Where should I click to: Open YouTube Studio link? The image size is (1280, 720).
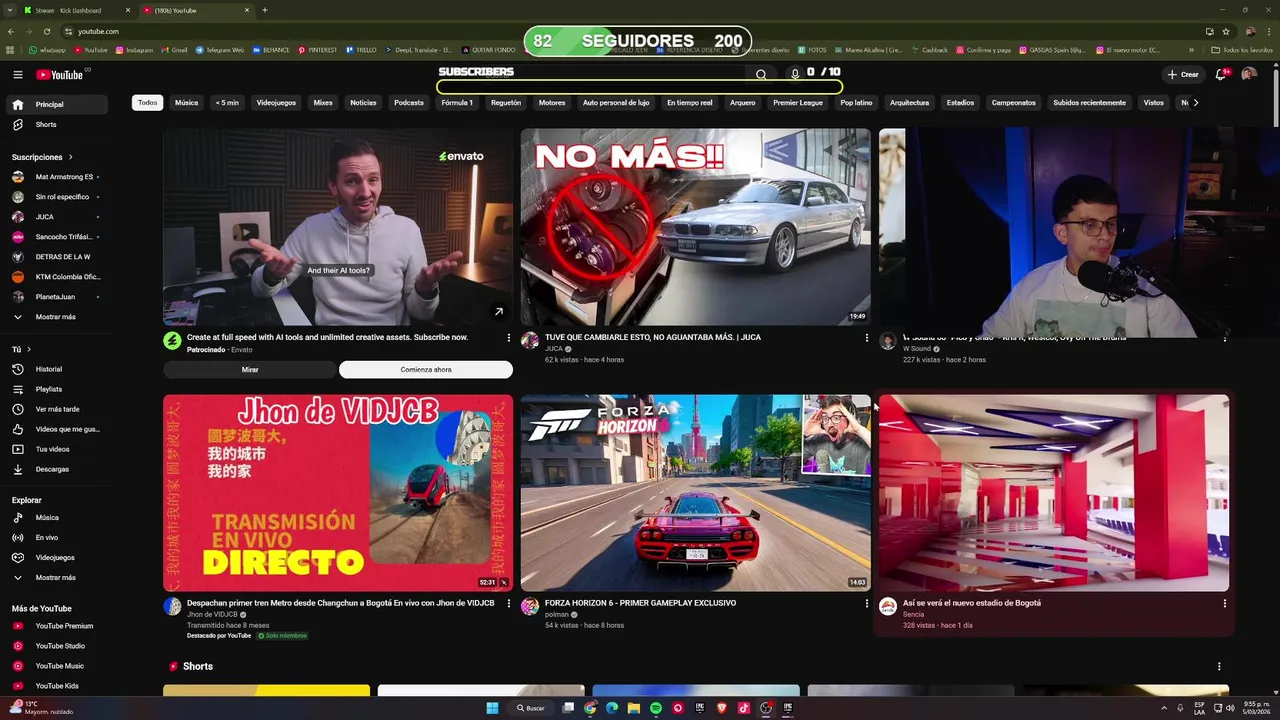(x=60, y=646)
